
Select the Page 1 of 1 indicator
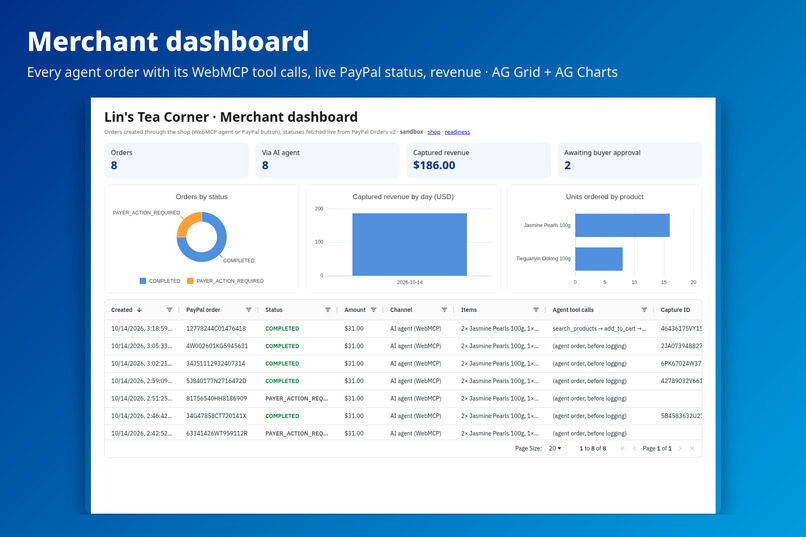[657, 449]
